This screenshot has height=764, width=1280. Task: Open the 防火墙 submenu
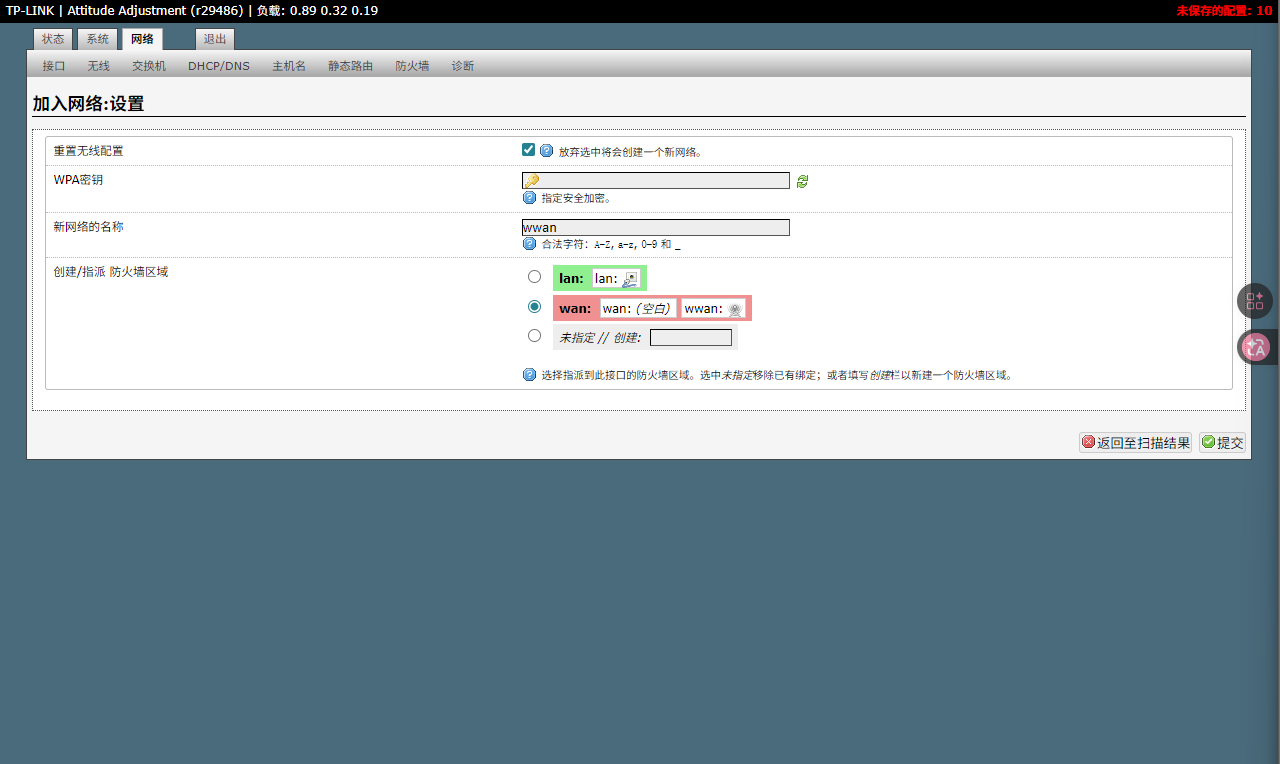(412, 66)
